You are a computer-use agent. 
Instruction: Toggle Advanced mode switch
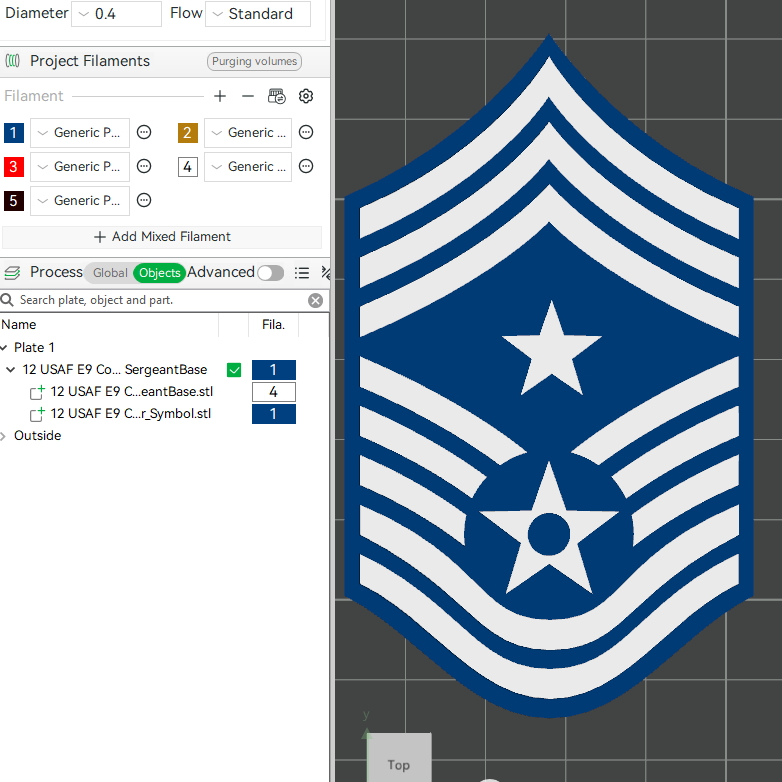pos(271,273)
